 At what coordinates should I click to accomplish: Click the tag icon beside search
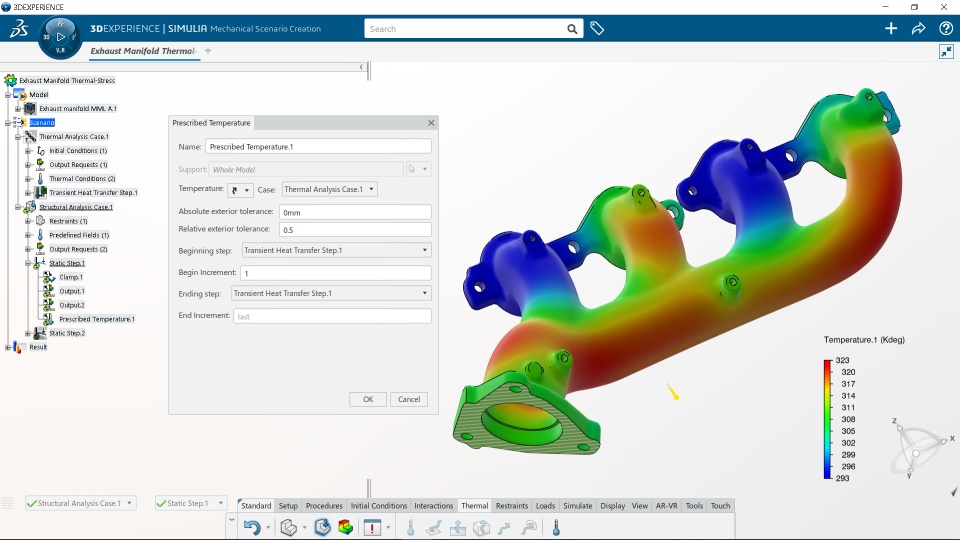(x=597, y=28)
